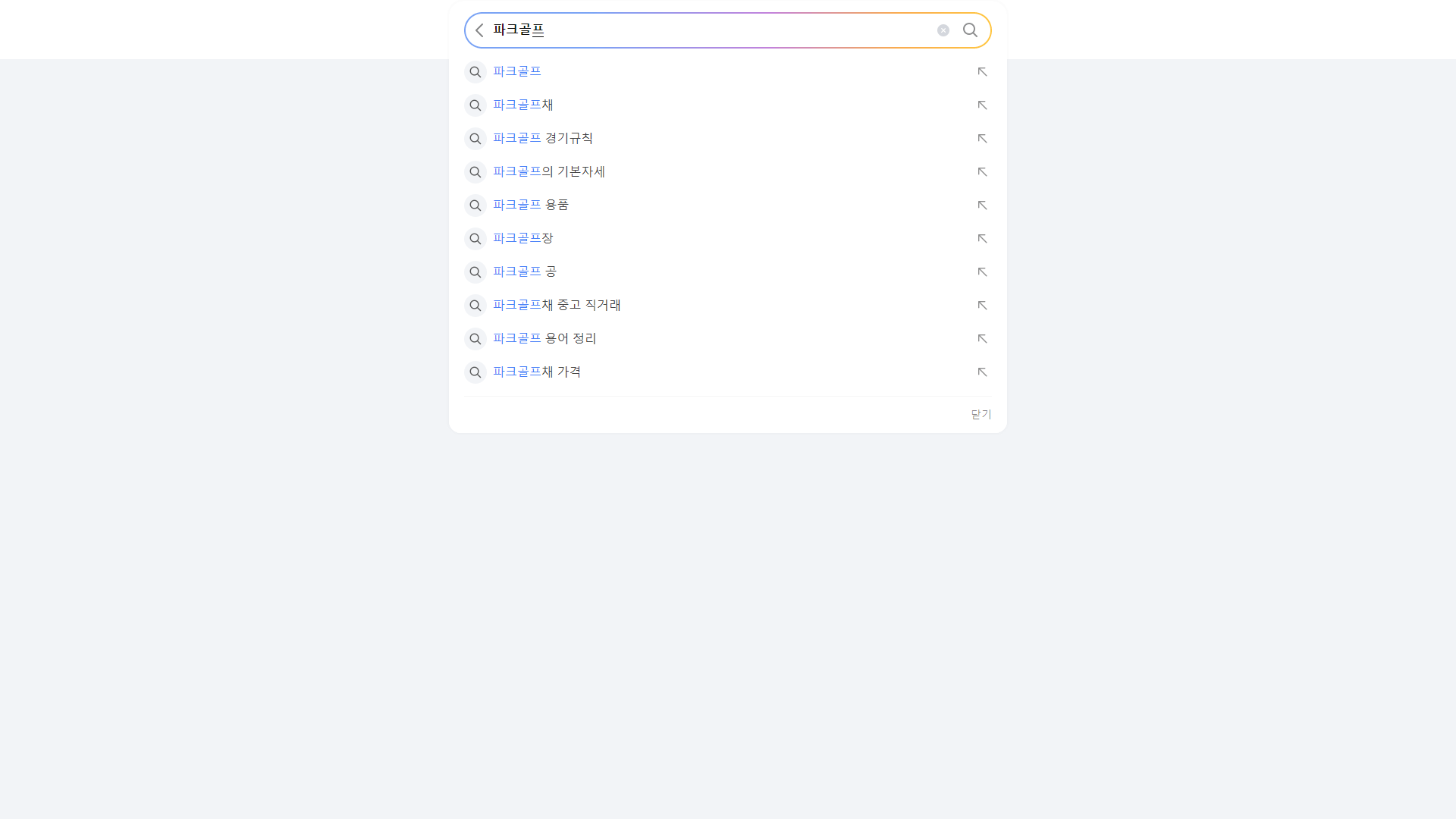Click the 닫기 link to close suggestions
The height and width of the screenshot is (819, 1456).
click(980, 414)
